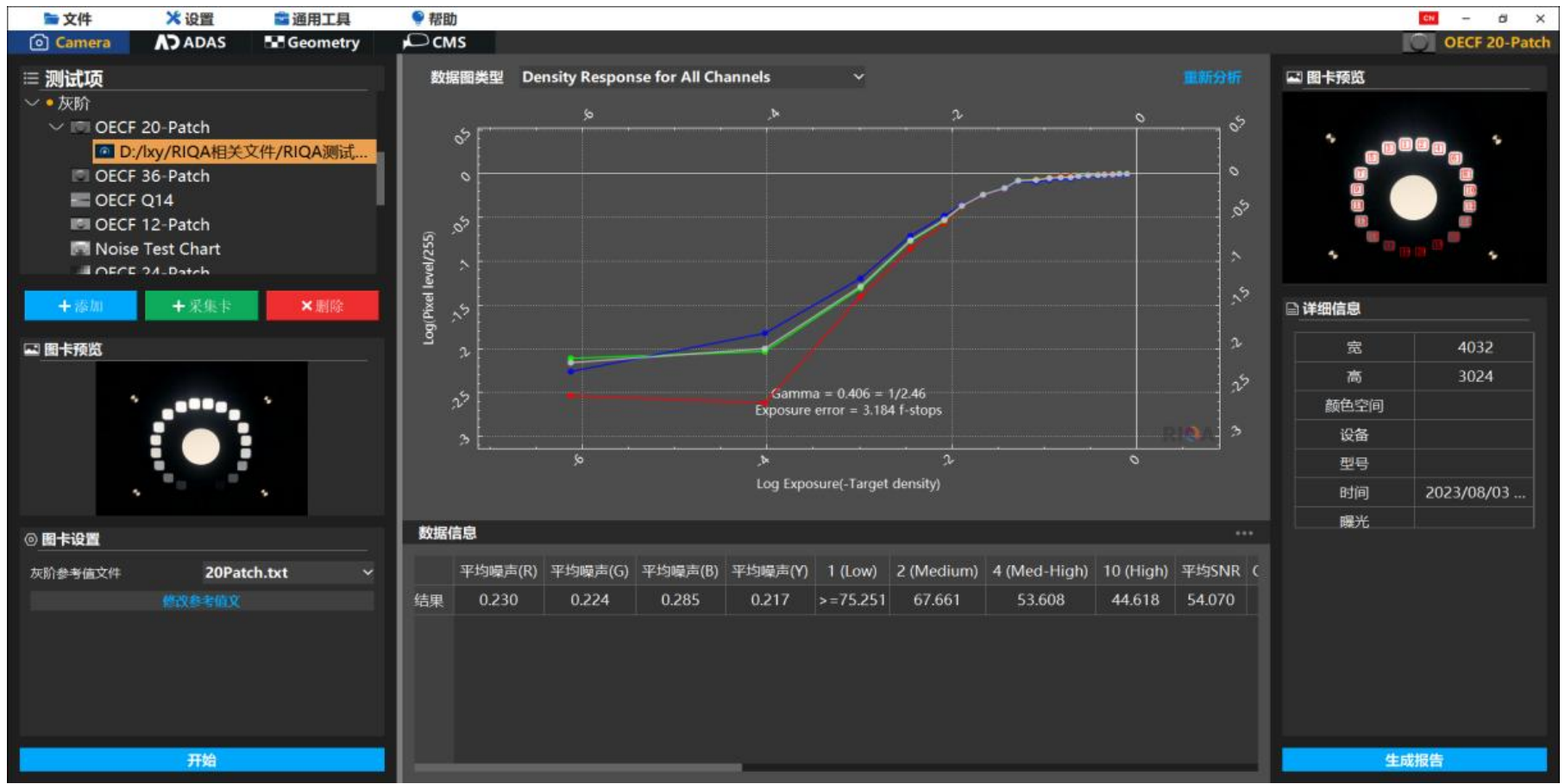Viewport: 1565px width, 784px height.
Task: Click the chart preview thumbnail on left
Action: tap(201, 438)
